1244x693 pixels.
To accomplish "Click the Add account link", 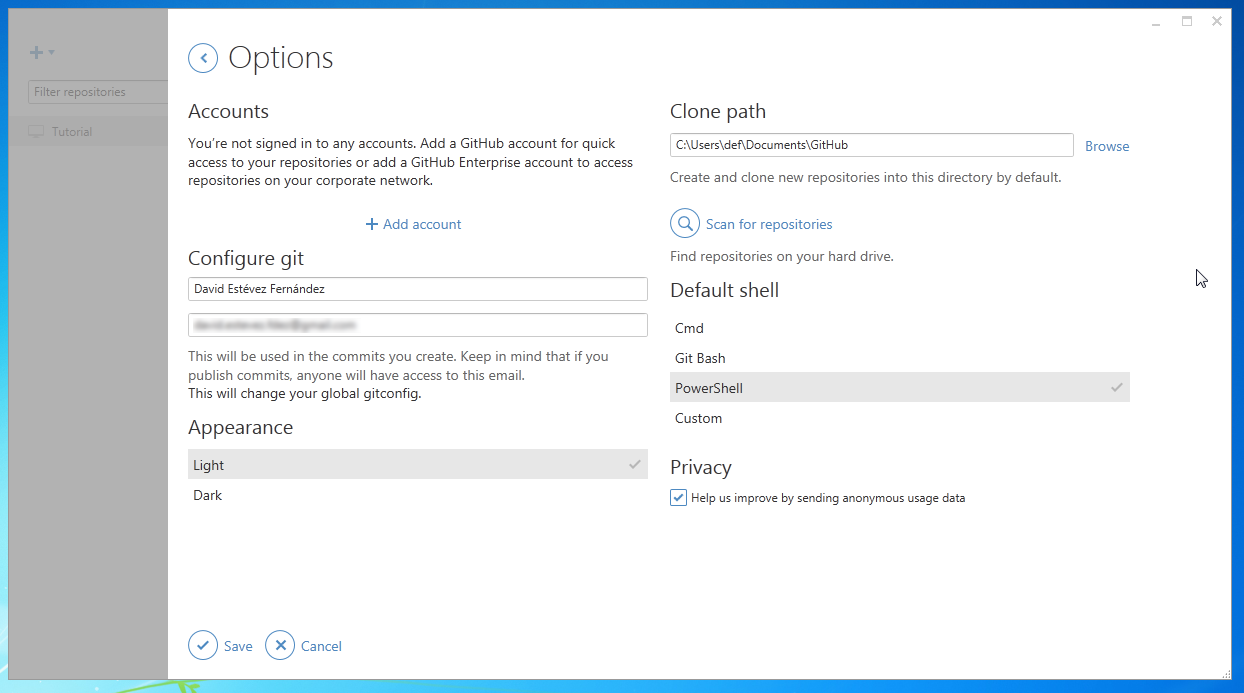I will [422, 224].
